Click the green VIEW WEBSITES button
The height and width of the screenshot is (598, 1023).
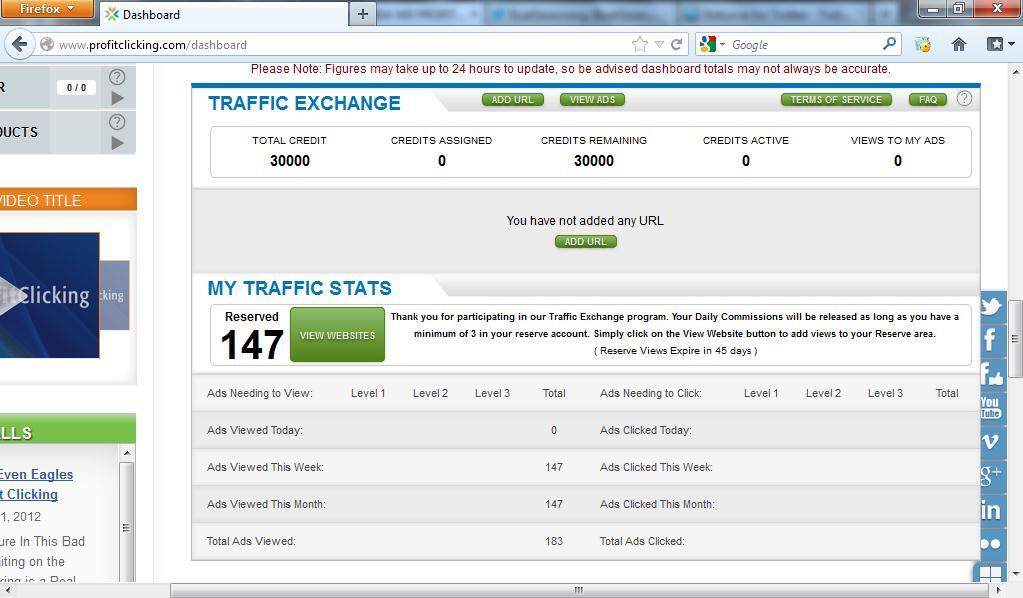pyautogui.click(x=337, y=335)
